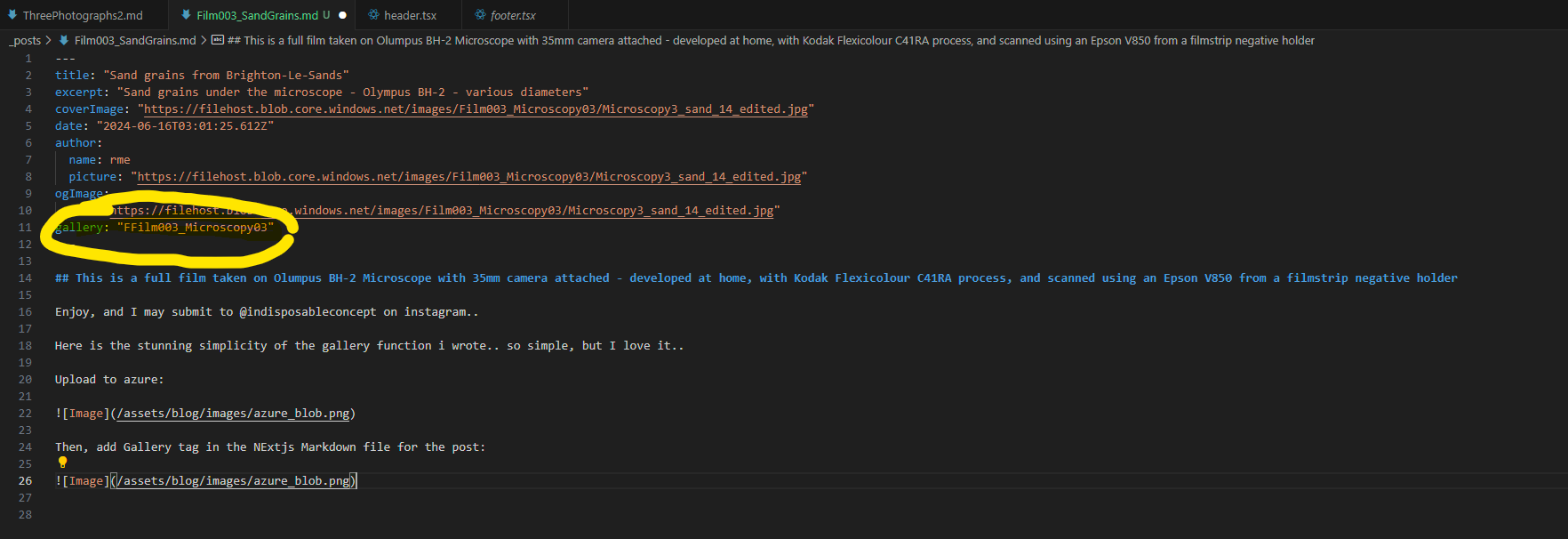1568x539 pixels.
Task: Click line number 14 in the gutter
Action: (25, 278)
